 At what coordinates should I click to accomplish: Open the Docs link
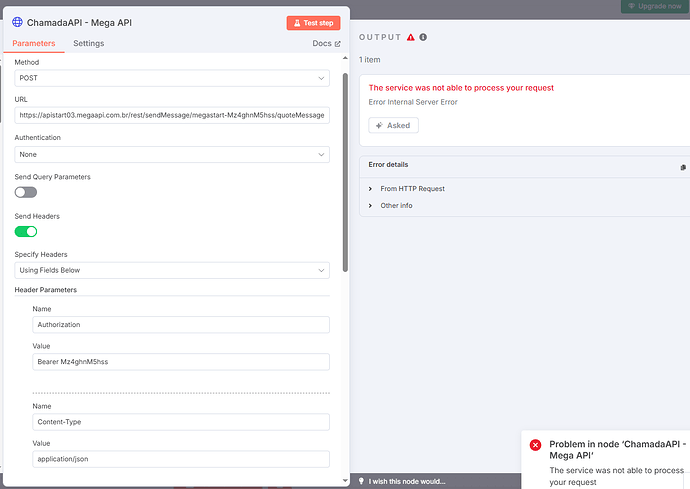click(x=327, y=44)
